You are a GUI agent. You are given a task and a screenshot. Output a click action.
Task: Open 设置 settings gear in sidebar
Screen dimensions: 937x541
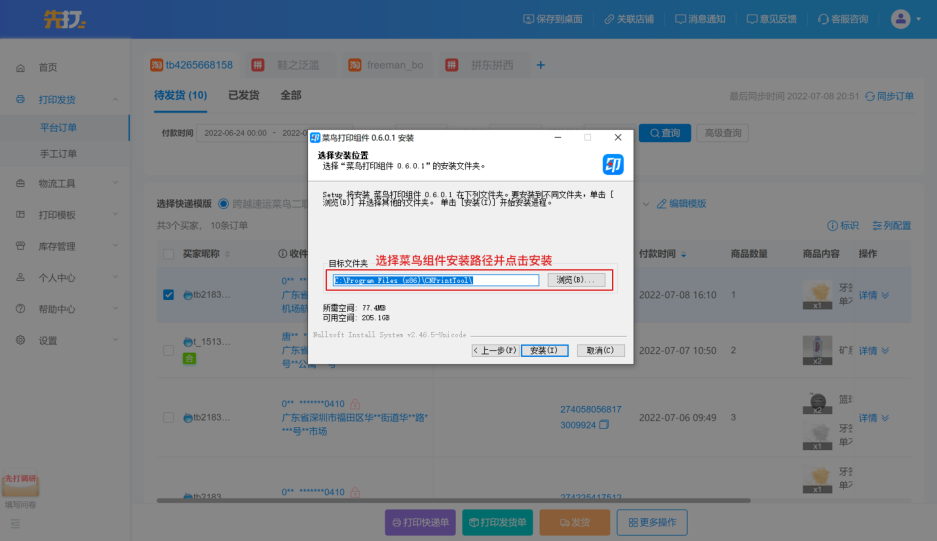[20, 341]
